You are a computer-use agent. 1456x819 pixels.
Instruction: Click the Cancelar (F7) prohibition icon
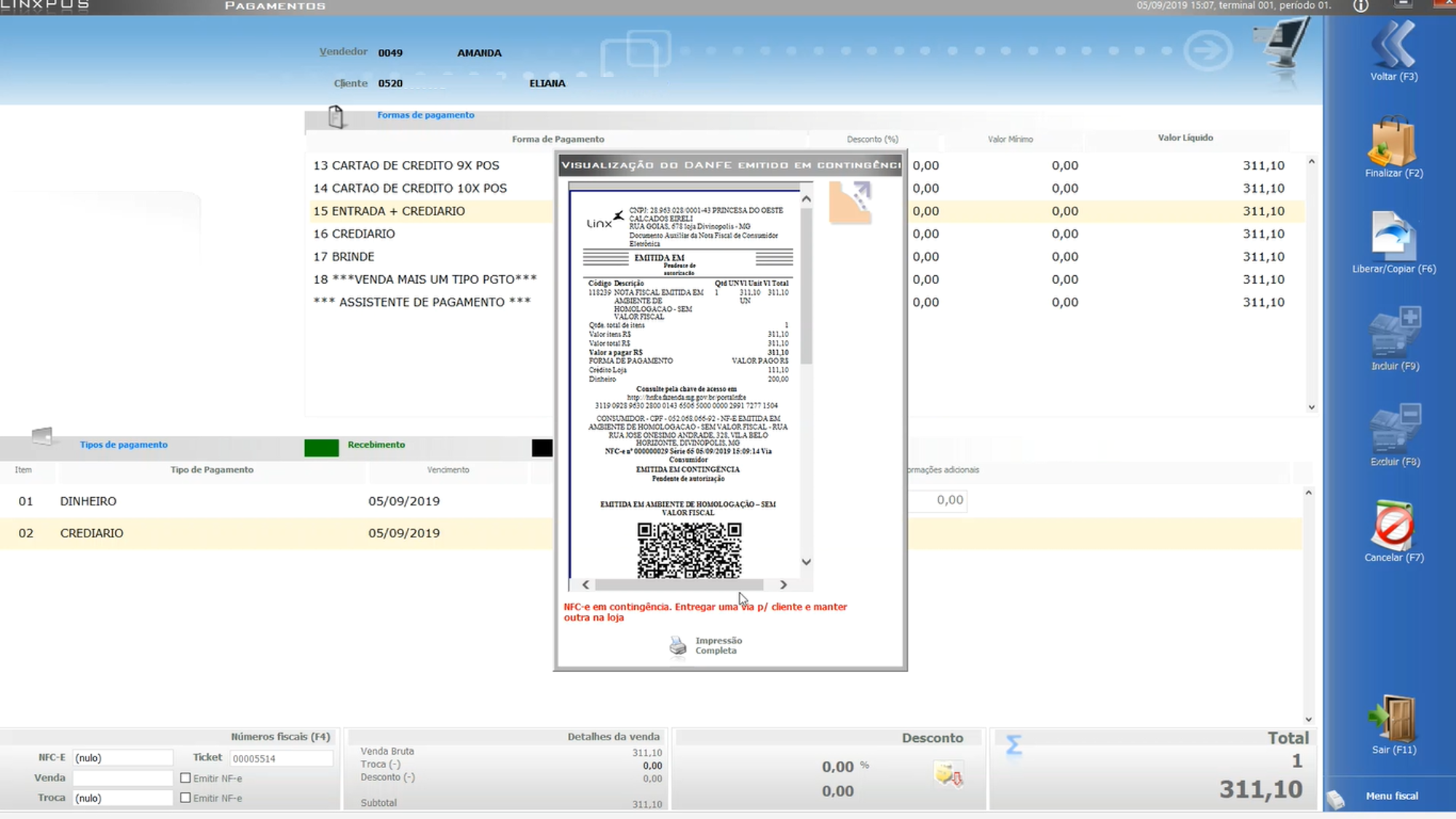[1393, 526]
